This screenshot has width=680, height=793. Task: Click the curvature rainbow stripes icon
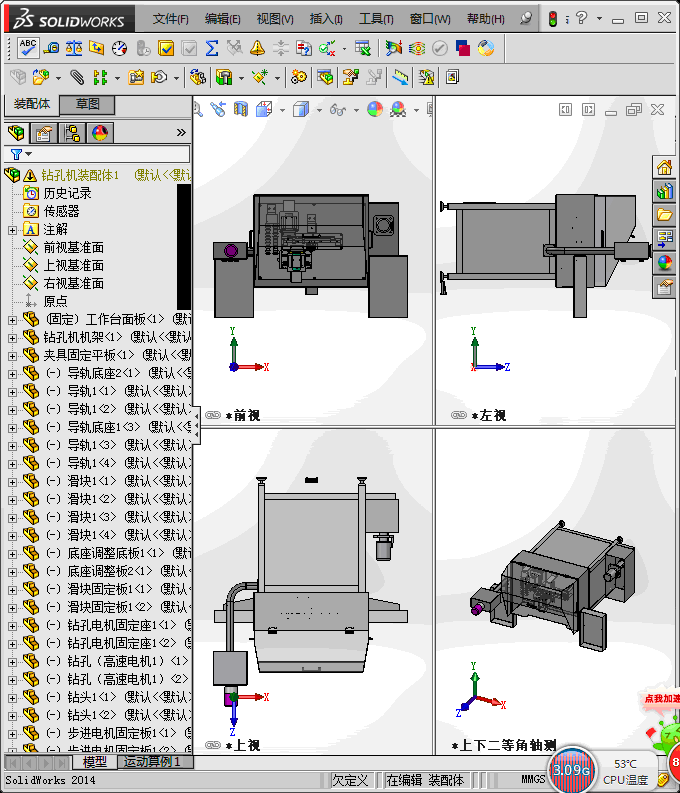(x=417, y=48)
